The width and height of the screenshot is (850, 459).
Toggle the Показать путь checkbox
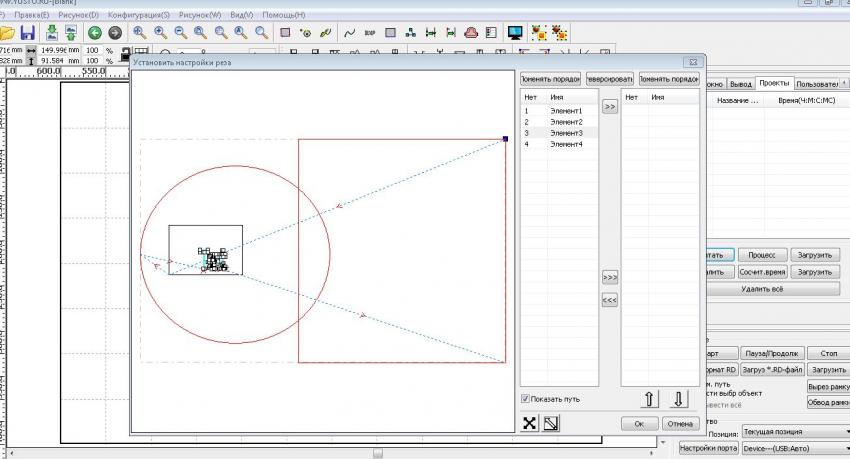coord(526,399)
